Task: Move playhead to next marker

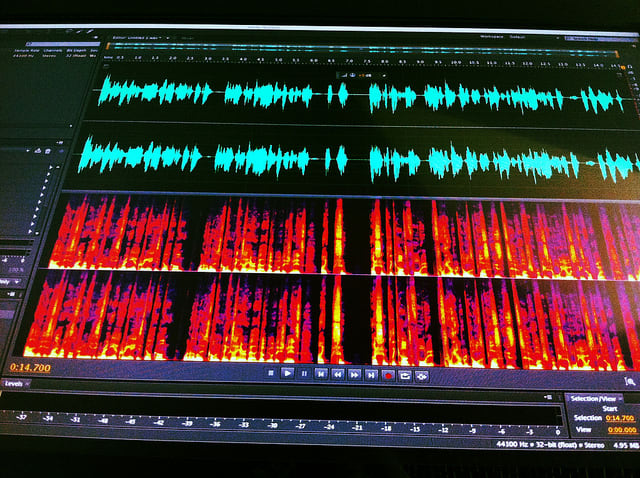Action: point(372,375)
